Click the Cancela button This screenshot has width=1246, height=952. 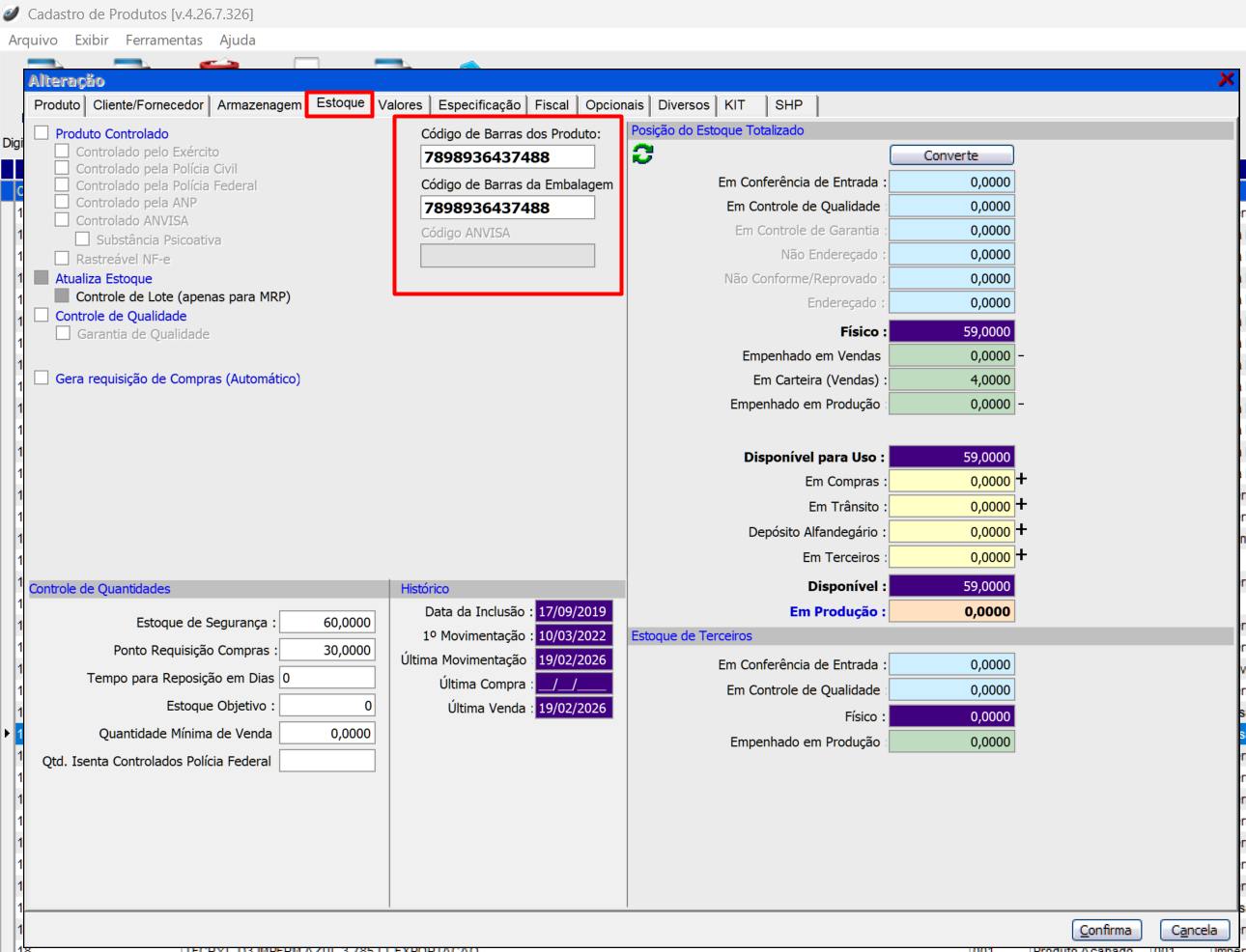(x=1194, y=930)
